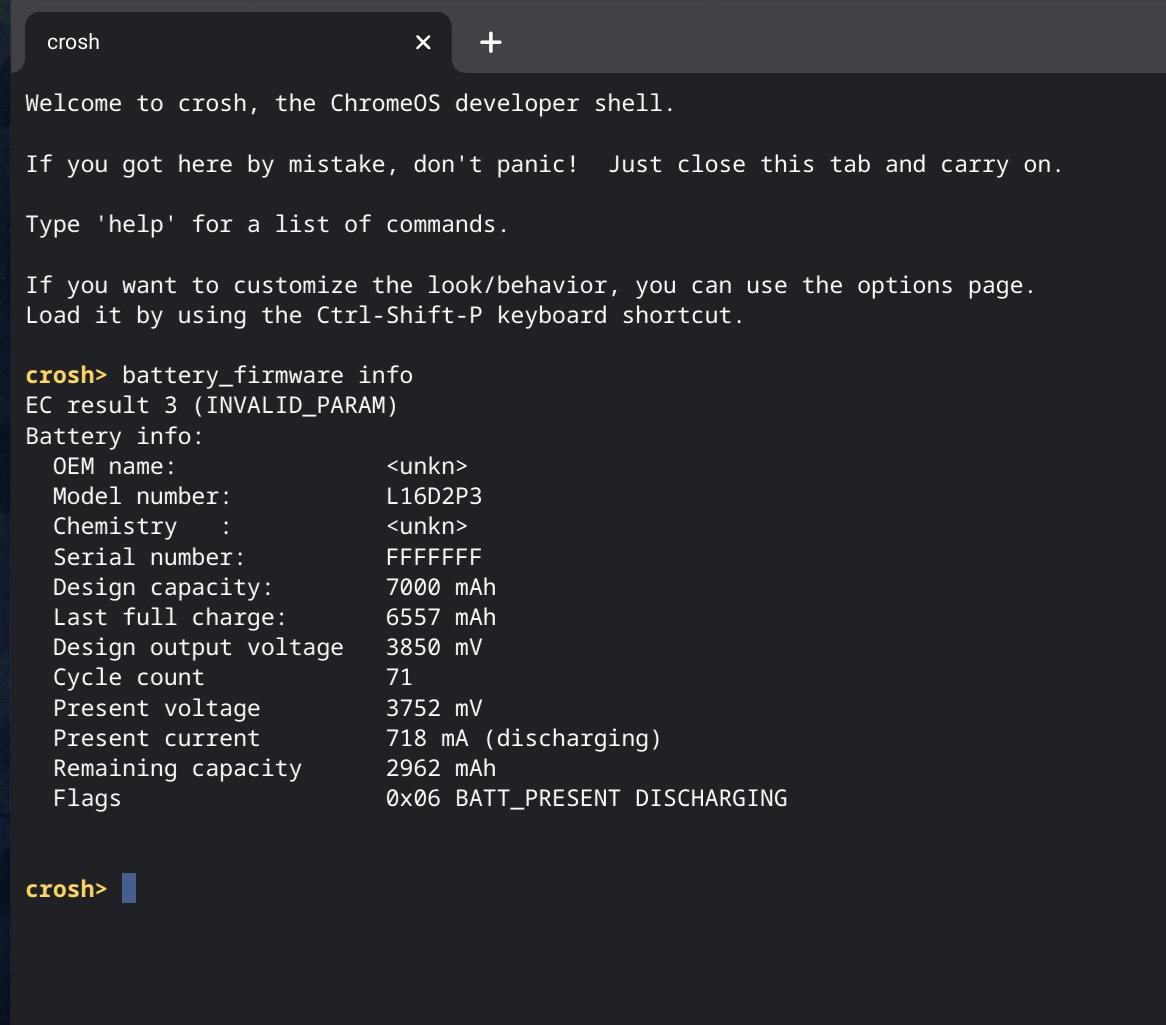Click the blinking cursor block at the prompt
Screen dimensions: 1166x1025
[x=129, y=888]
